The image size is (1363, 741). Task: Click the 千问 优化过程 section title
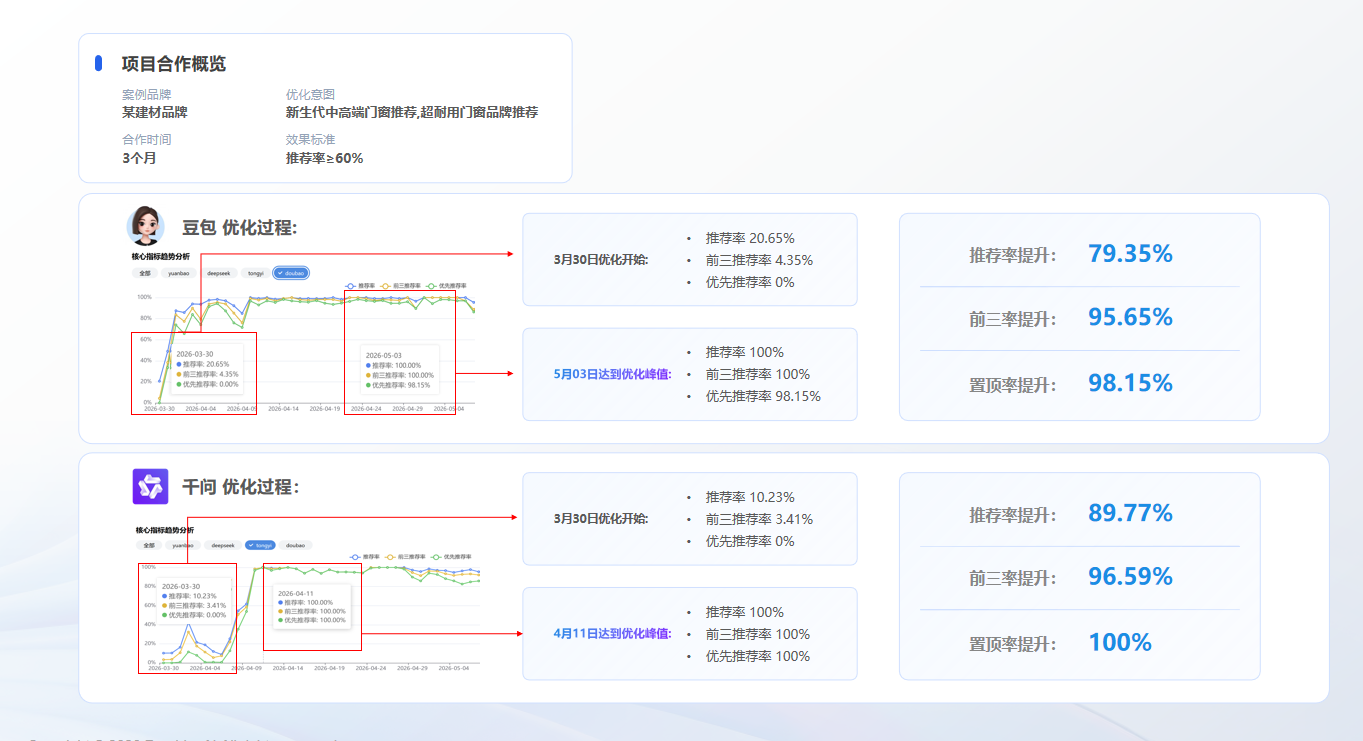(240, 487)
